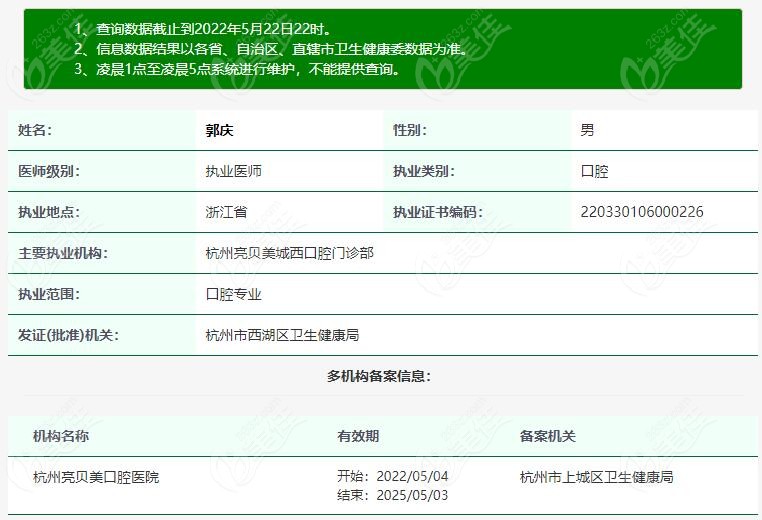Select the 执业类别 value 口腔
Viewport: 762px width, 520px height.
pyautogui.click(x=594, y=171)
